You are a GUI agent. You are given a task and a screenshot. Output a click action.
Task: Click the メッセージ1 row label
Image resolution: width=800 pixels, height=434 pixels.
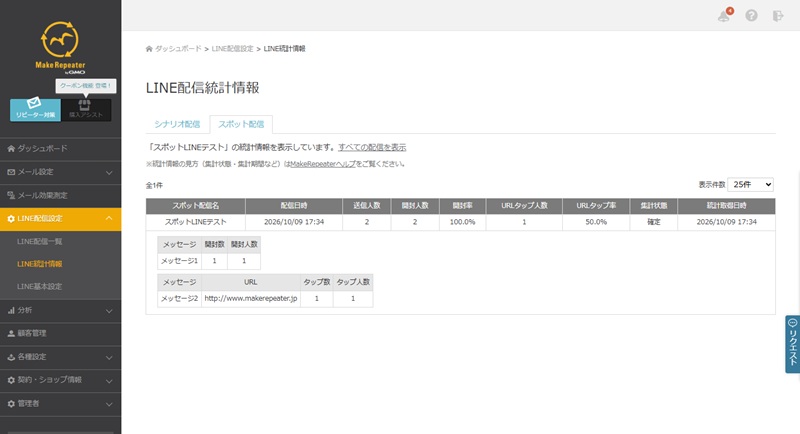click(180, 261)
